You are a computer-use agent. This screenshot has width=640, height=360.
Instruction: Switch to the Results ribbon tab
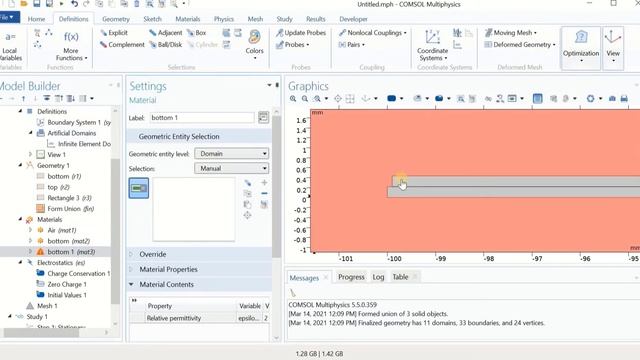pyautogui.click(x=316, y=19)
